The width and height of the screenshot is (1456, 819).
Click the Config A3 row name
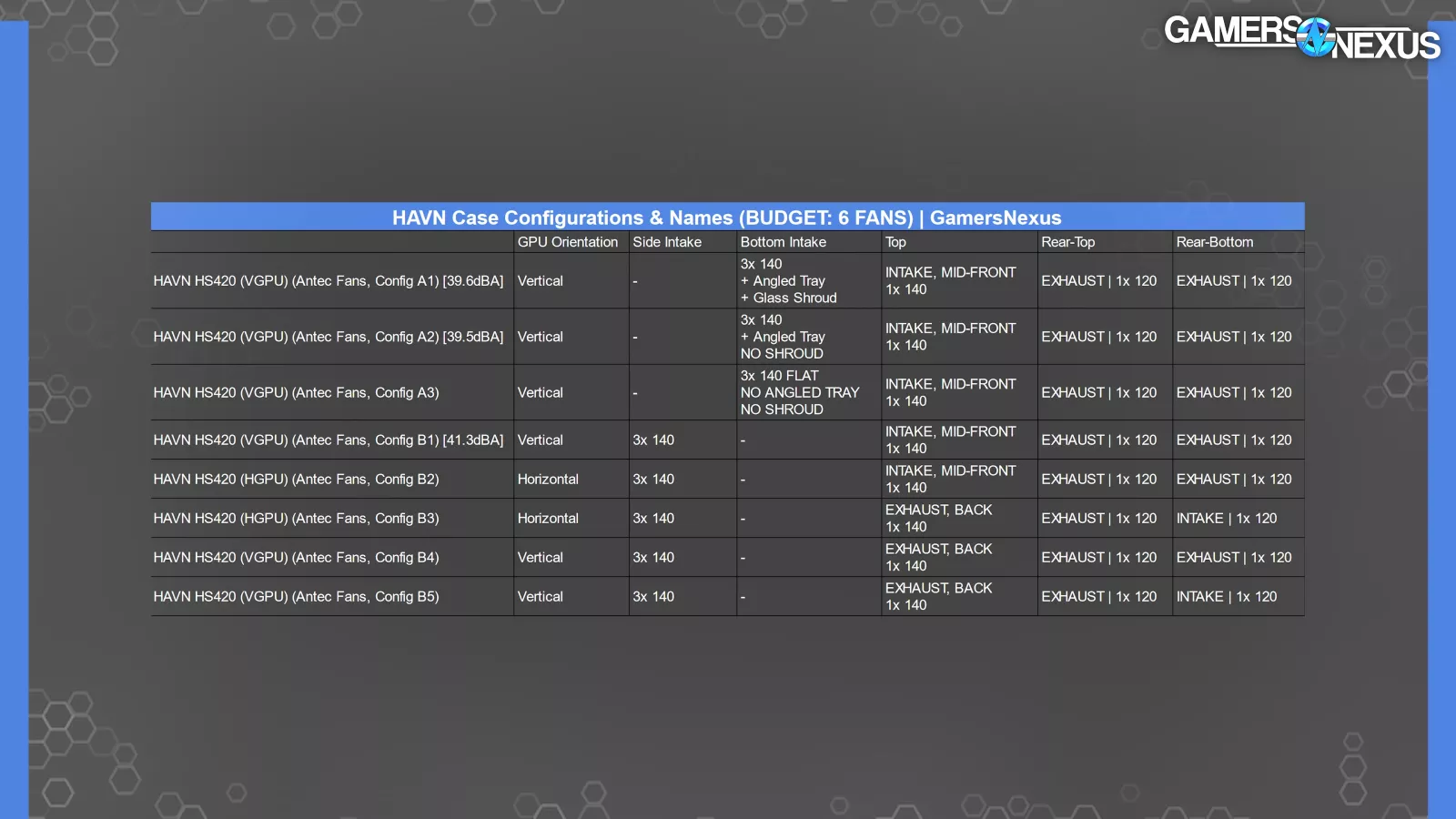296,393
